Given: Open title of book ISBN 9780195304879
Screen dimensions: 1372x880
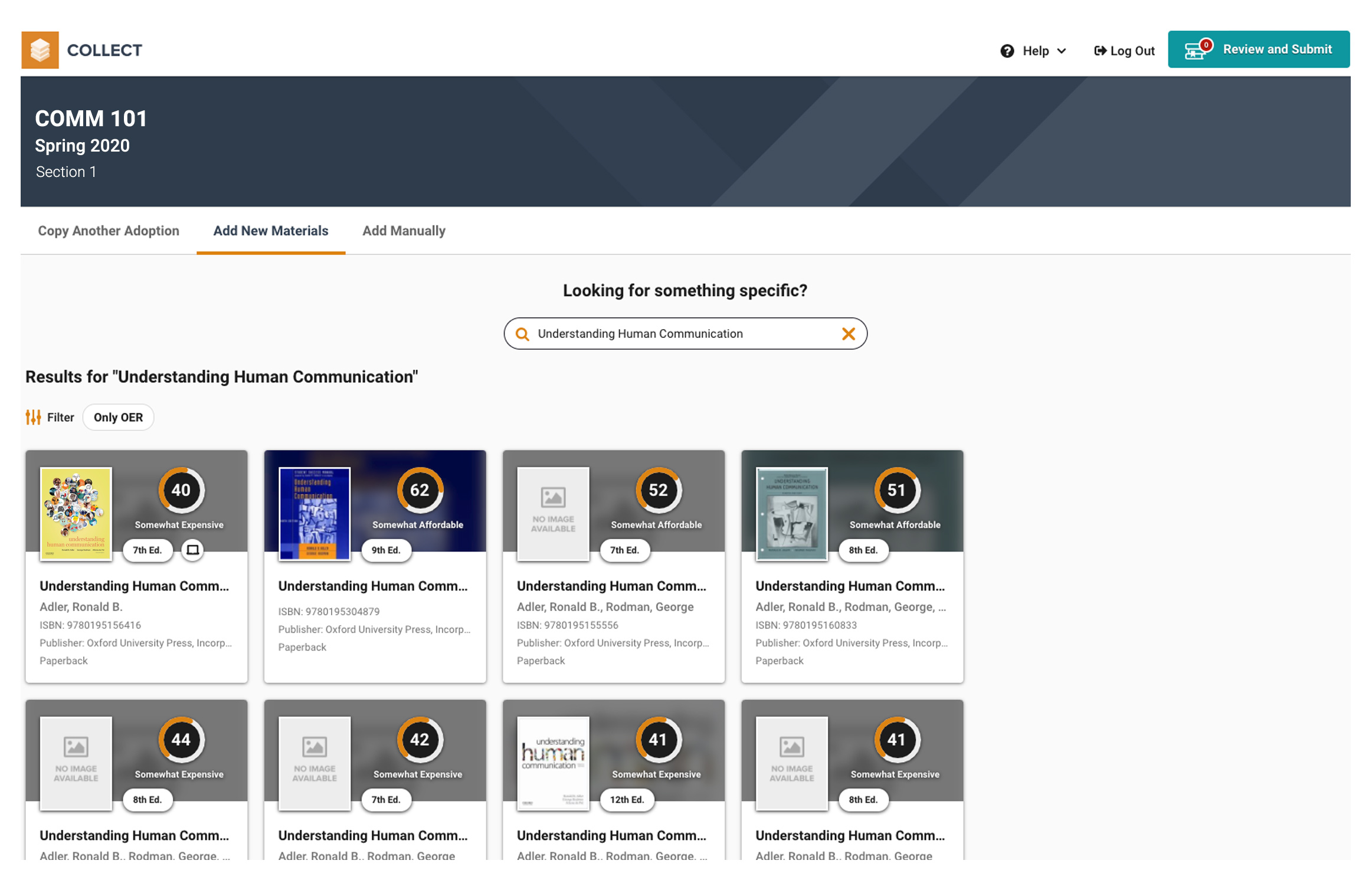Looking at the screenshot, I should pos(373,586).
